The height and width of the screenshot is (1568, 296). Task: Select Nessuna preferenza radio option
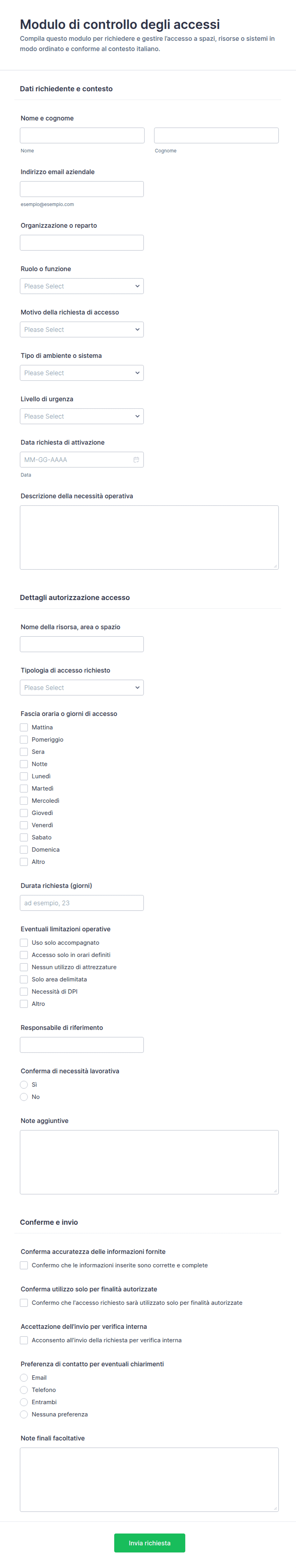click(x=24, y=1414)
